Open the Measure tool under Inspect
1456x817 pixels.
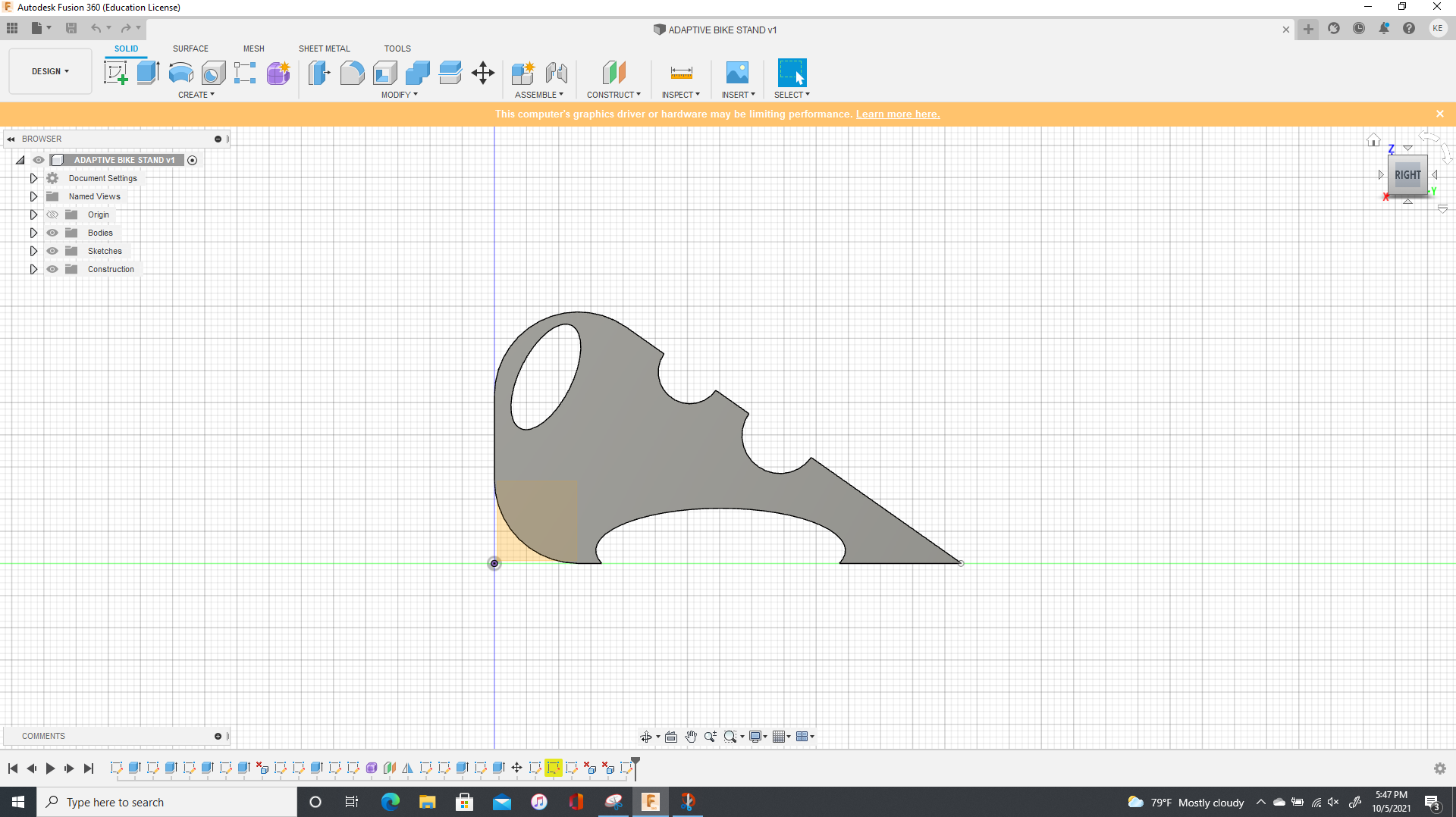coord(681,73)
